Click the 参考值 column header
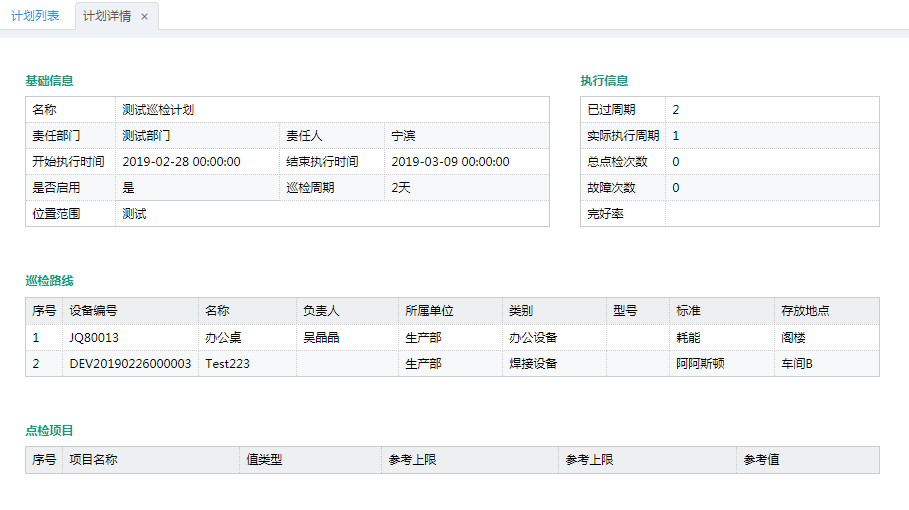Viewport: 909px width, 510px height. click(808, 460)
